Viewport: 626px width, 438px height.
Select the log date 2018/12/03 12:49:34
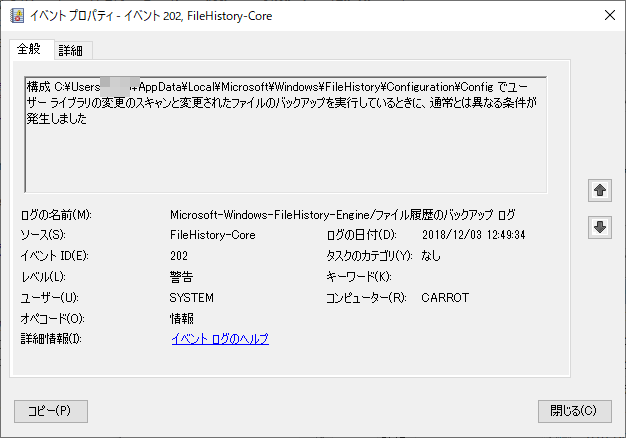(x=473, y=235)
